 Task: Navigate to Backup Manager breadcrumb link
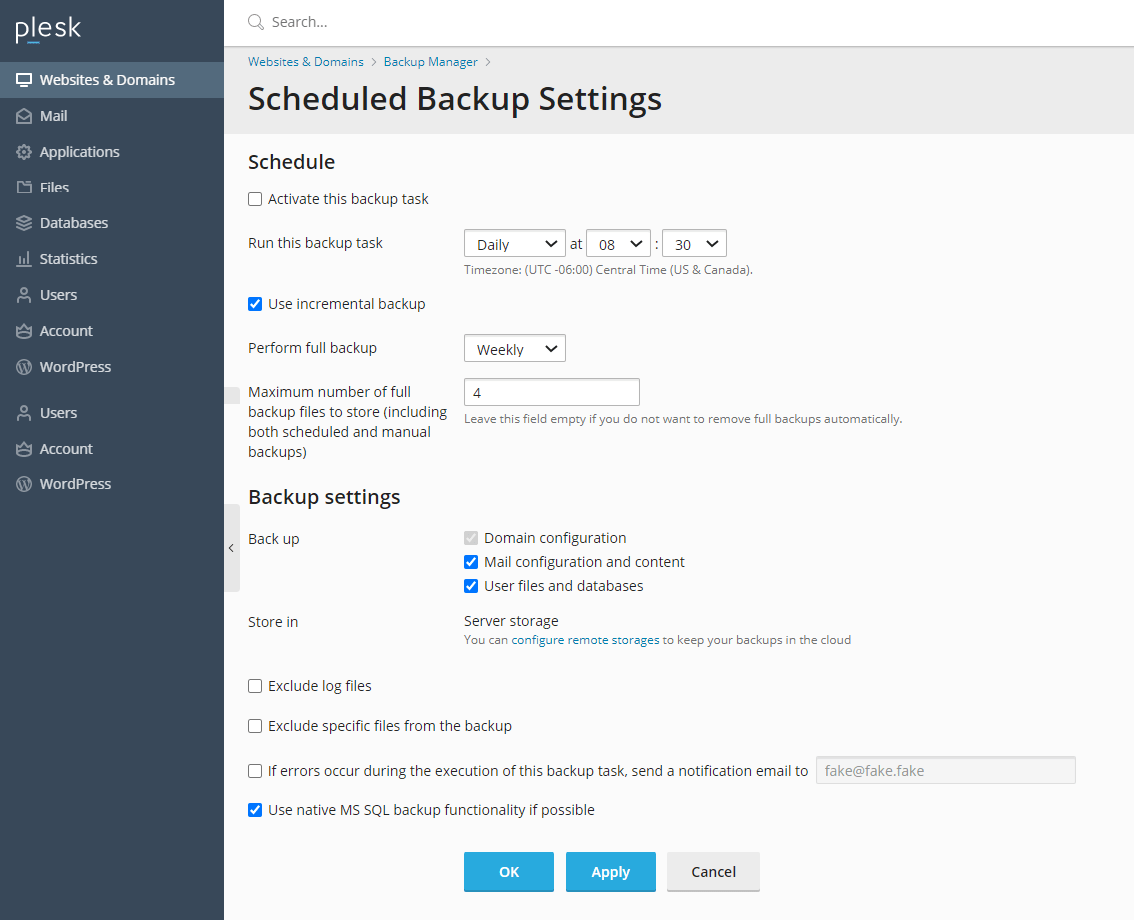click(430, 61)
